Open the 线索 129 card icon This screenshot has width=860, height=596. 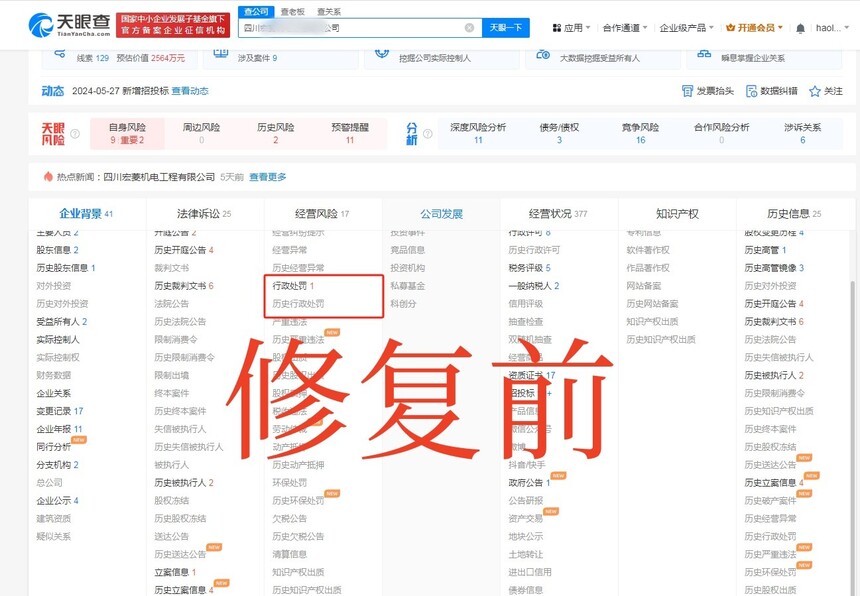pyautogui.click(x=59, y=55)
